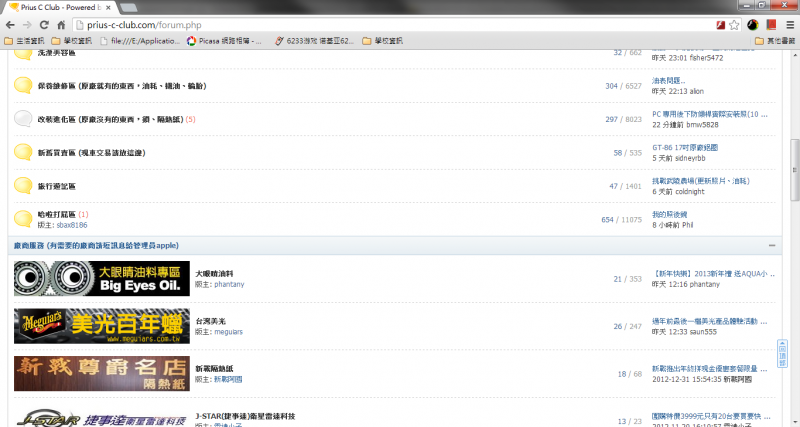Open the 台灣美光 forum title
Image resolution: width=800 pixels, height=427 pixels.
(x=211, y=321)
